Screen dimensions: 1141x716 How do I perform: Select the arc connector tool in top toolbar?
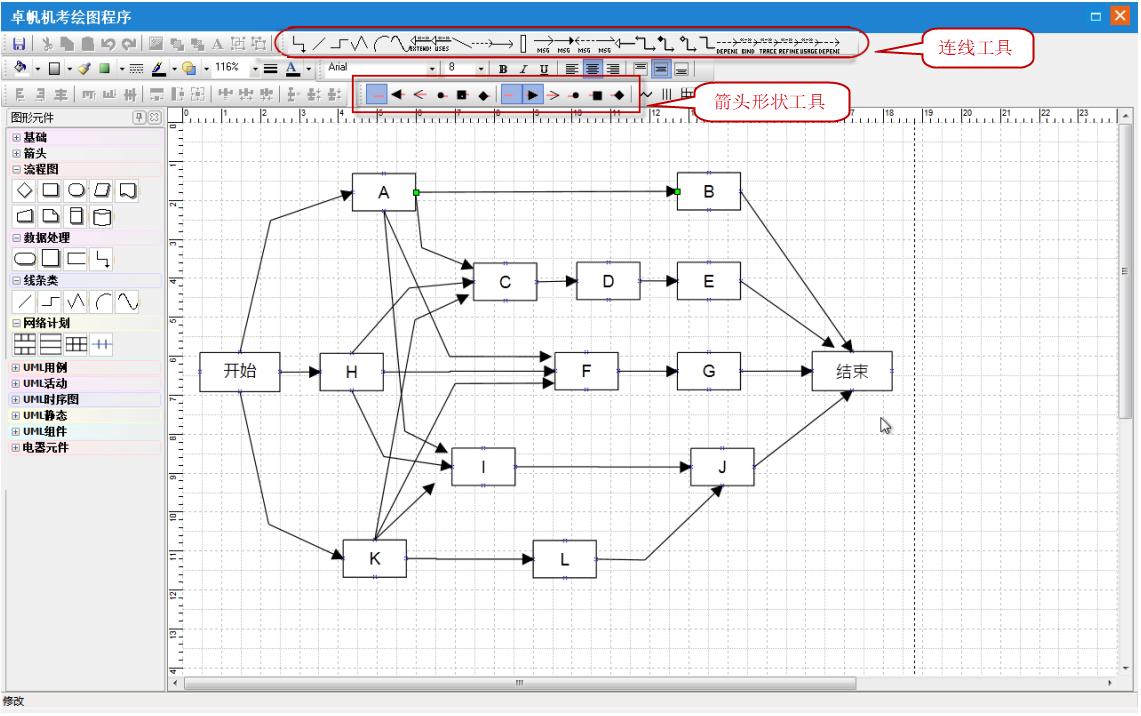[379, 44]
